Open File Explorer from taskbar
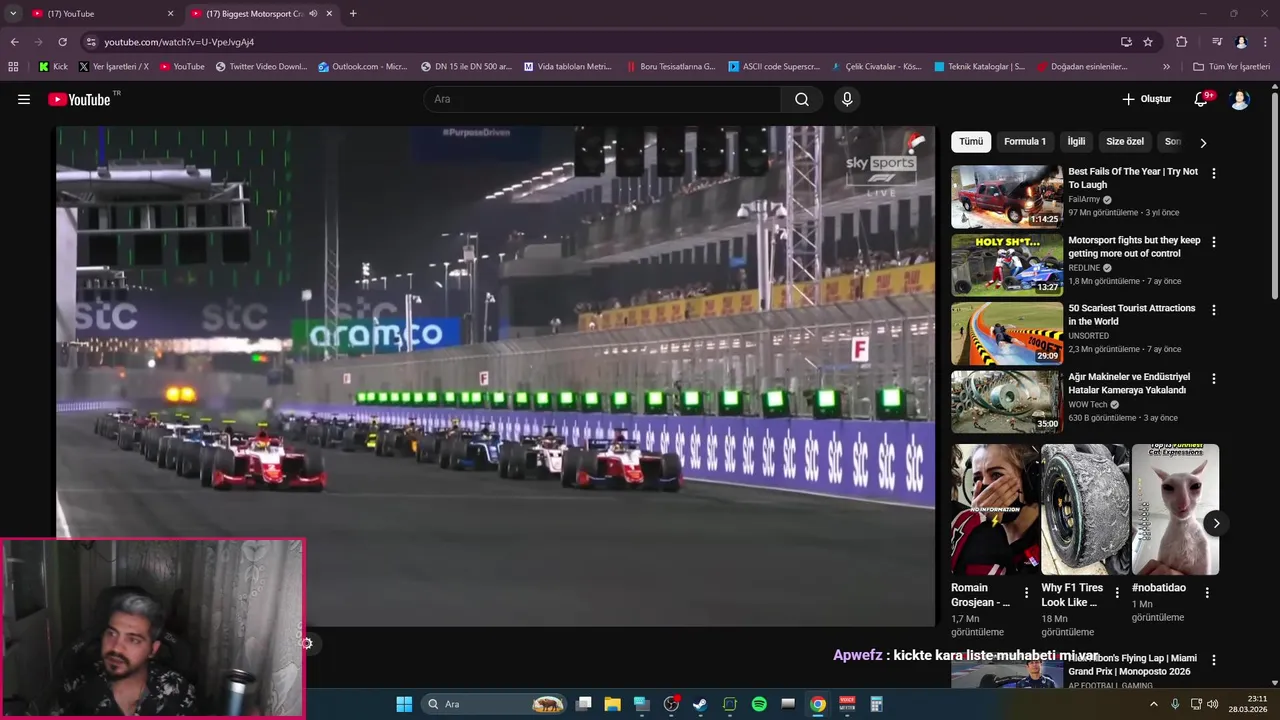The width and height of the screenshot is (1280, 720). click(613, 704)
